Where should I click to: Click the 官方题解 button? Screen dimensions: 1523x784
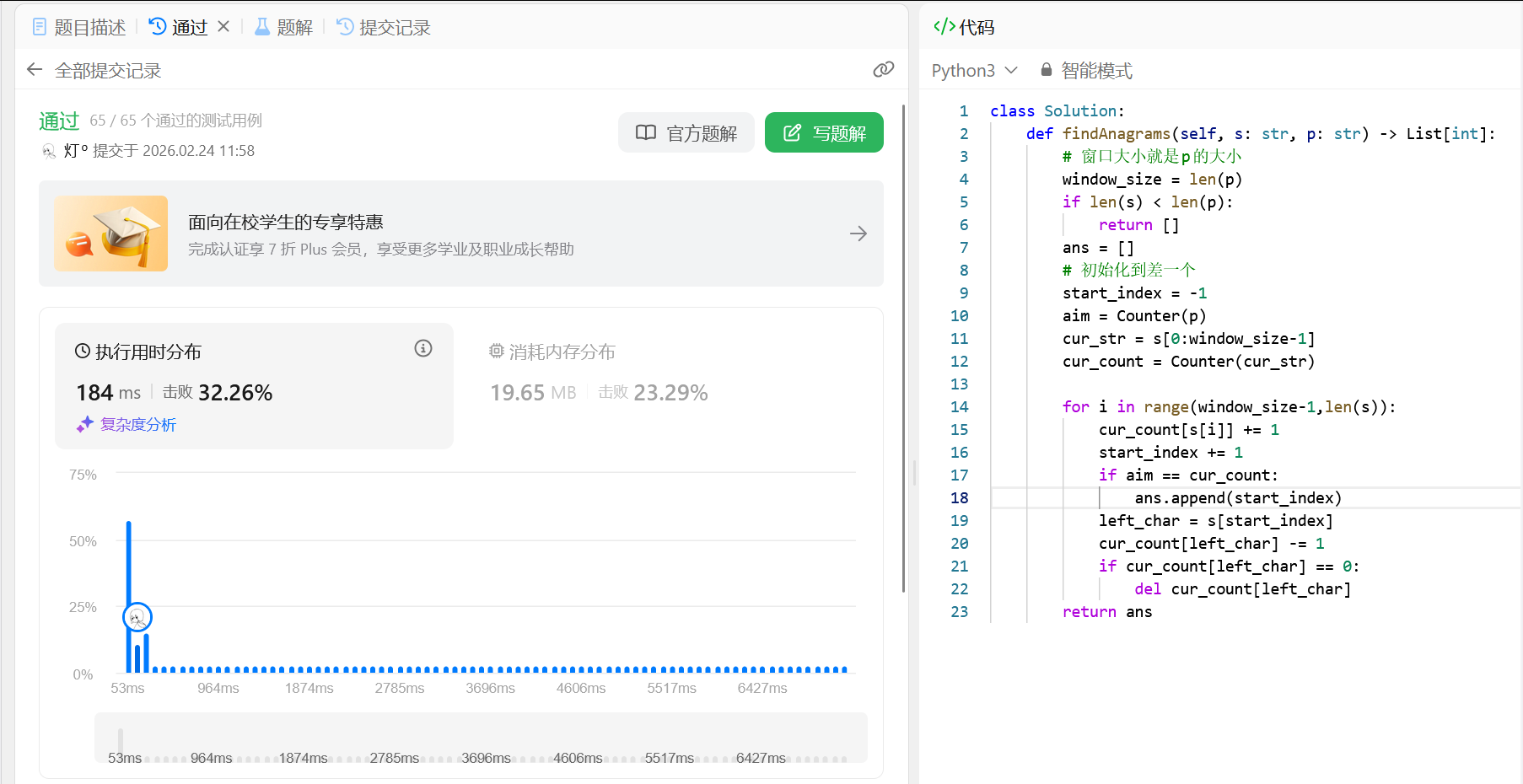686,133
